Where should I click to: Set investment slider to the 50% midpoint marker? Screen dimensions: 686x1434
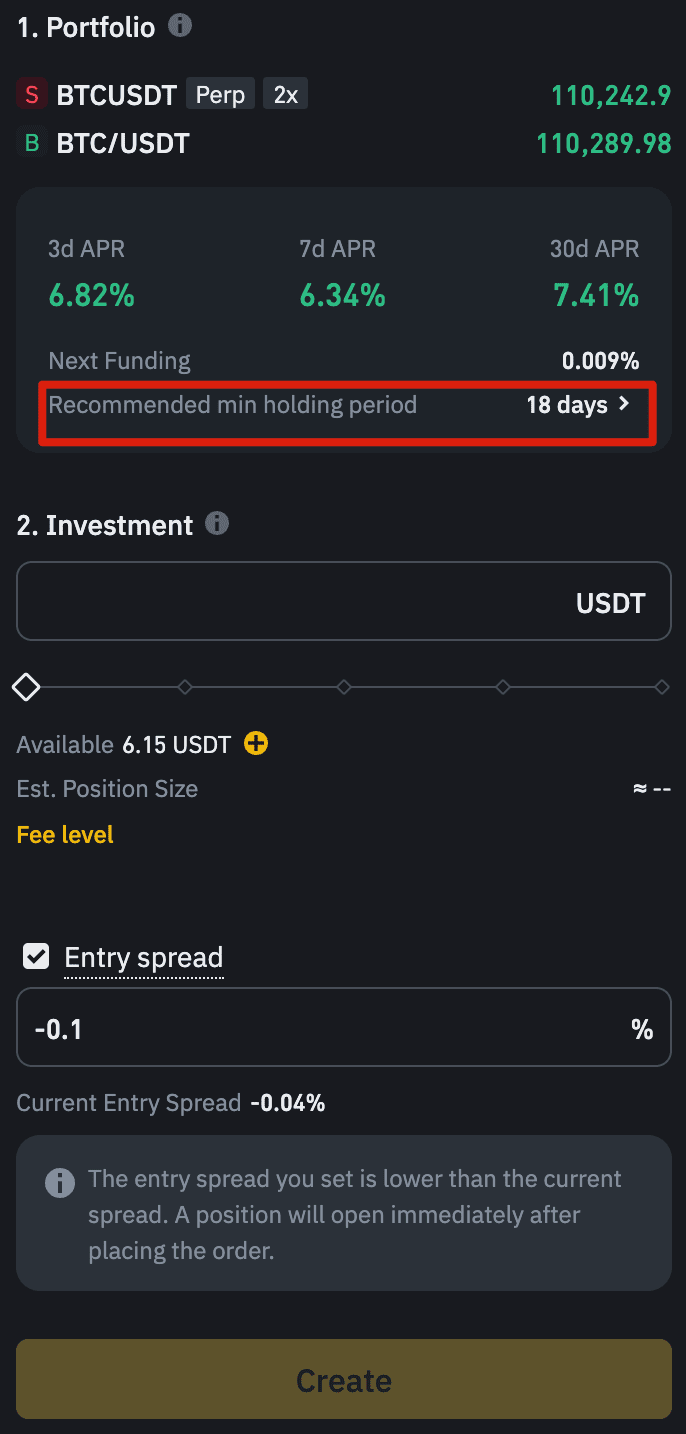(344, 687)
